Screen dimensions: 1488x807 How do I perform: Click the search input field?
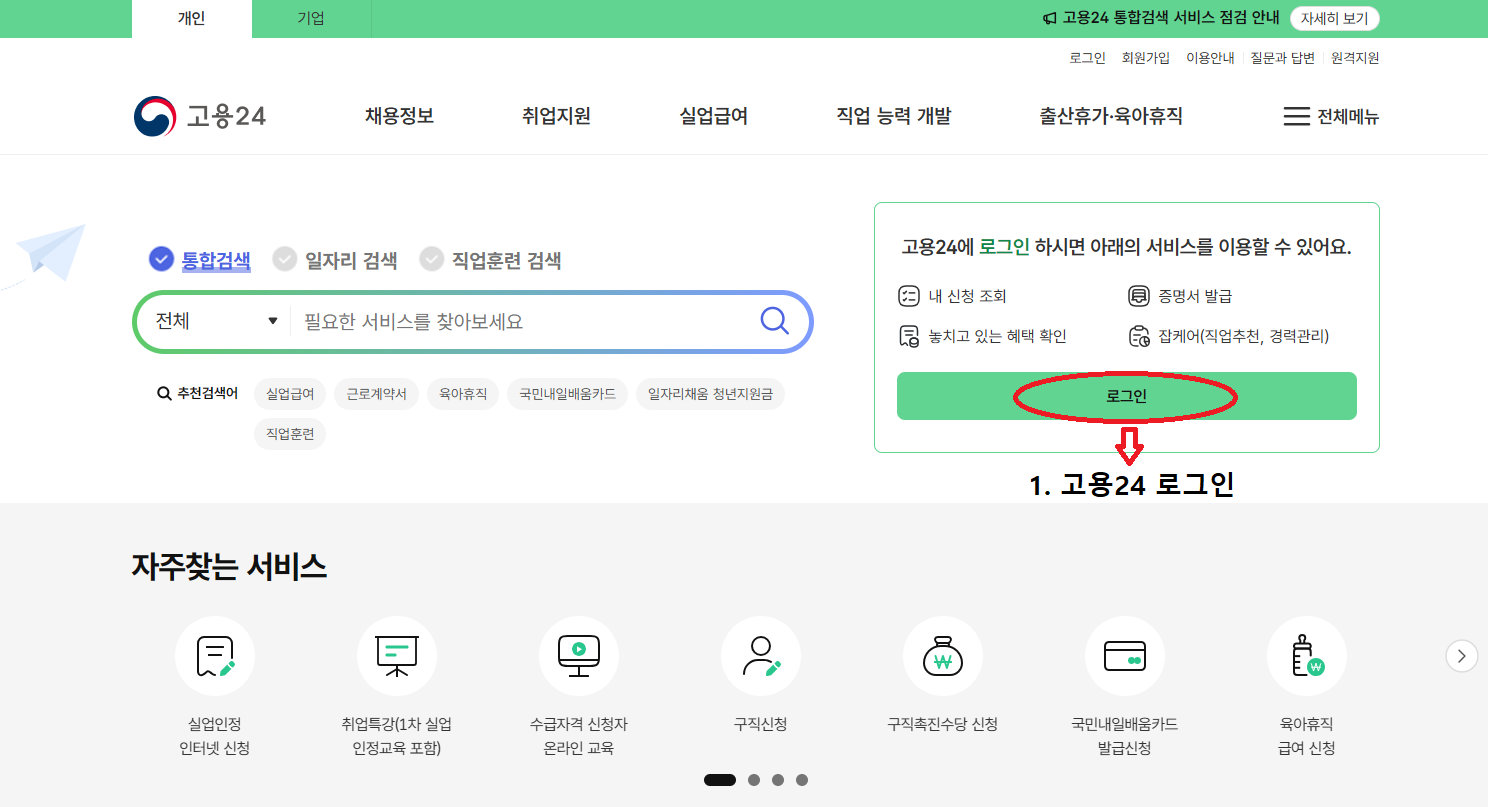tap(520, 321)
